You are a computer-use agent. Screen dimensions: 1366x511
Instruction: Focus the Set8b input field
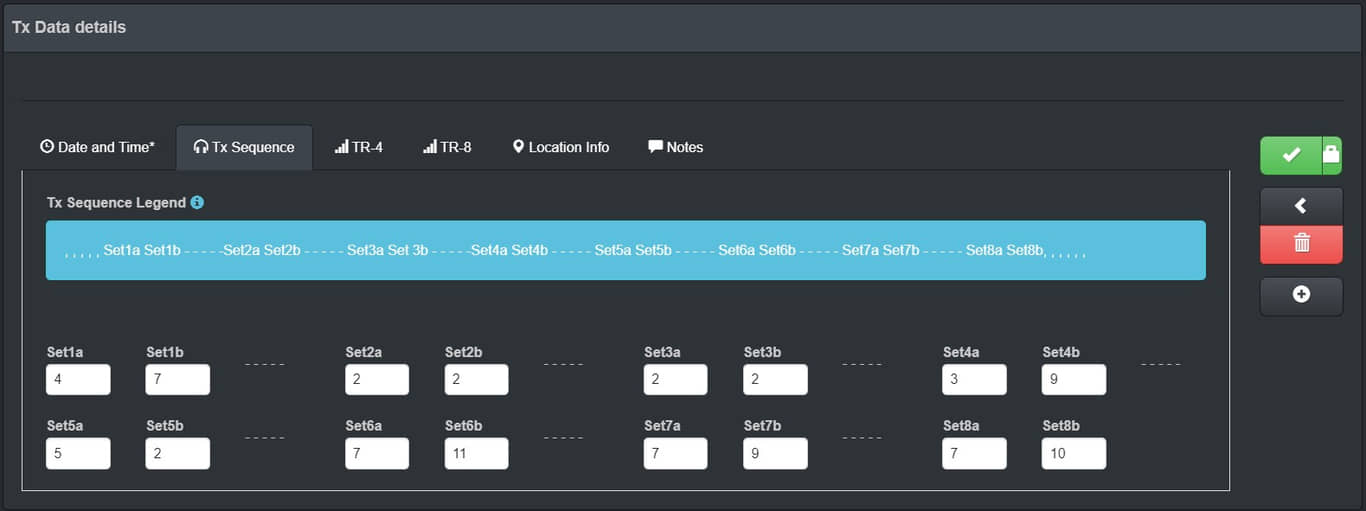point(1074,453)
